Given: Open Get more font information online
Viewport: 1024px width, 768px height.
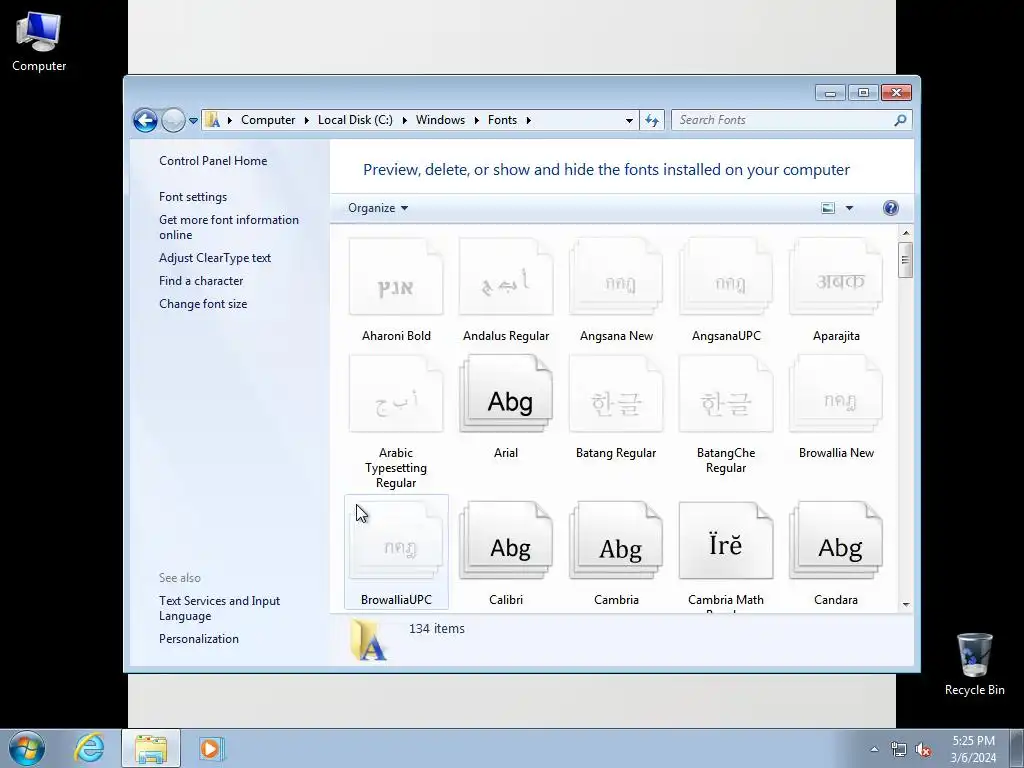Looking at the screenshot, I should (229, 227).
